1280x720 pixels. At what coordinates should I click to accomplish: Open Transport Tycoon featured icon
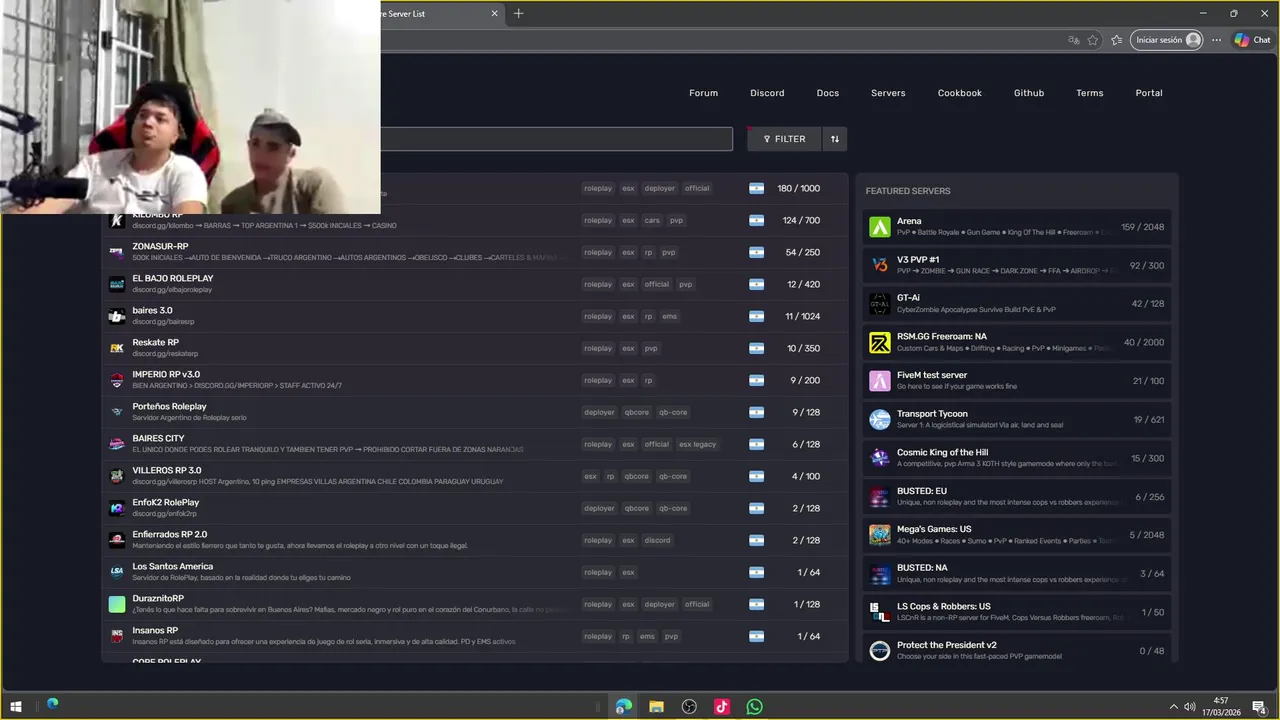(880, 420)
